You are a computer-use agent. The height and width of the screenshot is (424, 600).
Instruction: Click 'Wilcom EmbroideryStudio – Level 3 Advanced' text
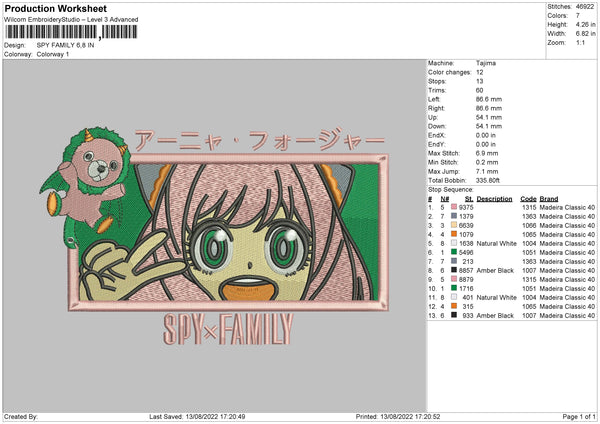coord(71,20)
